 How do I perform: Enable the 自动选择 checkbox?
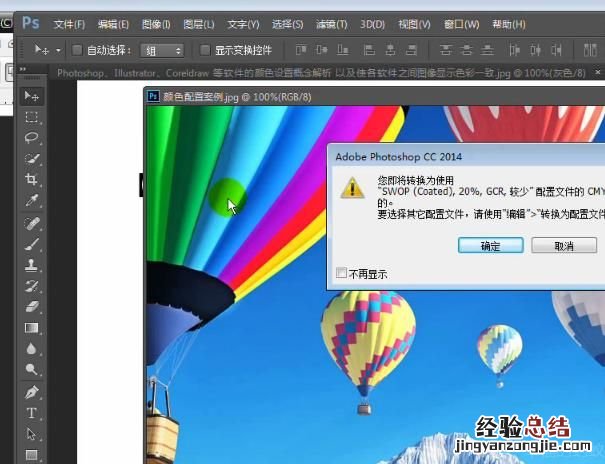[x=77, y=50]
